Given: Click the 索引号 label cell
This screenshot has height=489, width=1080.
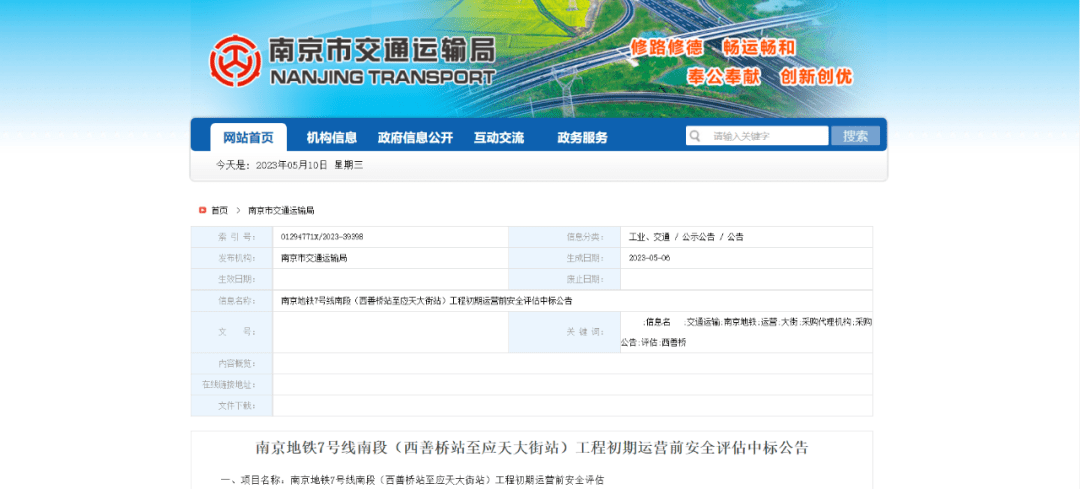Looking at the screenshot, I should click(232, 237).
